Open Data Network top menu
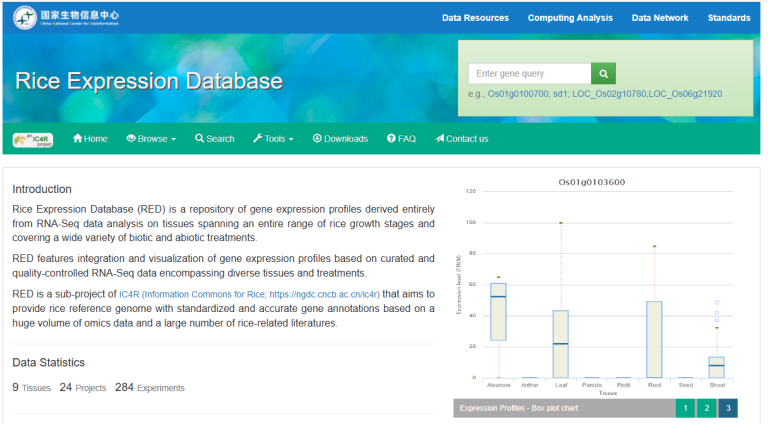This screenshot has width=768, height=424. pyautogui.click(x=660, y=18)
